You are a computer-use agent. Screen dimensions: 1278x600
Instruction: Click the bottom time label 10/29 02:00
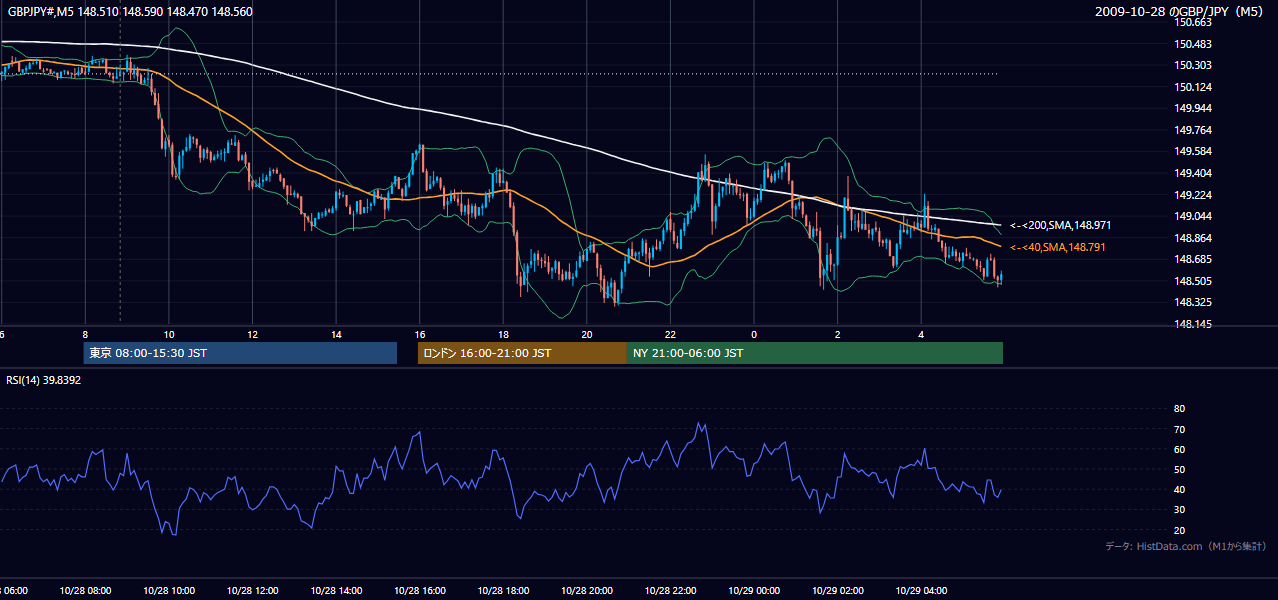coord(838,590)
